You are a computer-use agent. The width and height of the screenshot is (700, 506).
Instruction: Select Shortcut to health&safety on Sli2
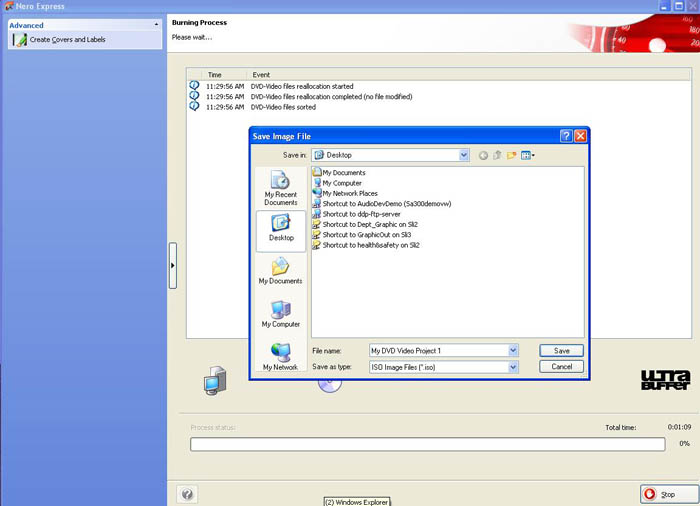(x=366, y=245)
